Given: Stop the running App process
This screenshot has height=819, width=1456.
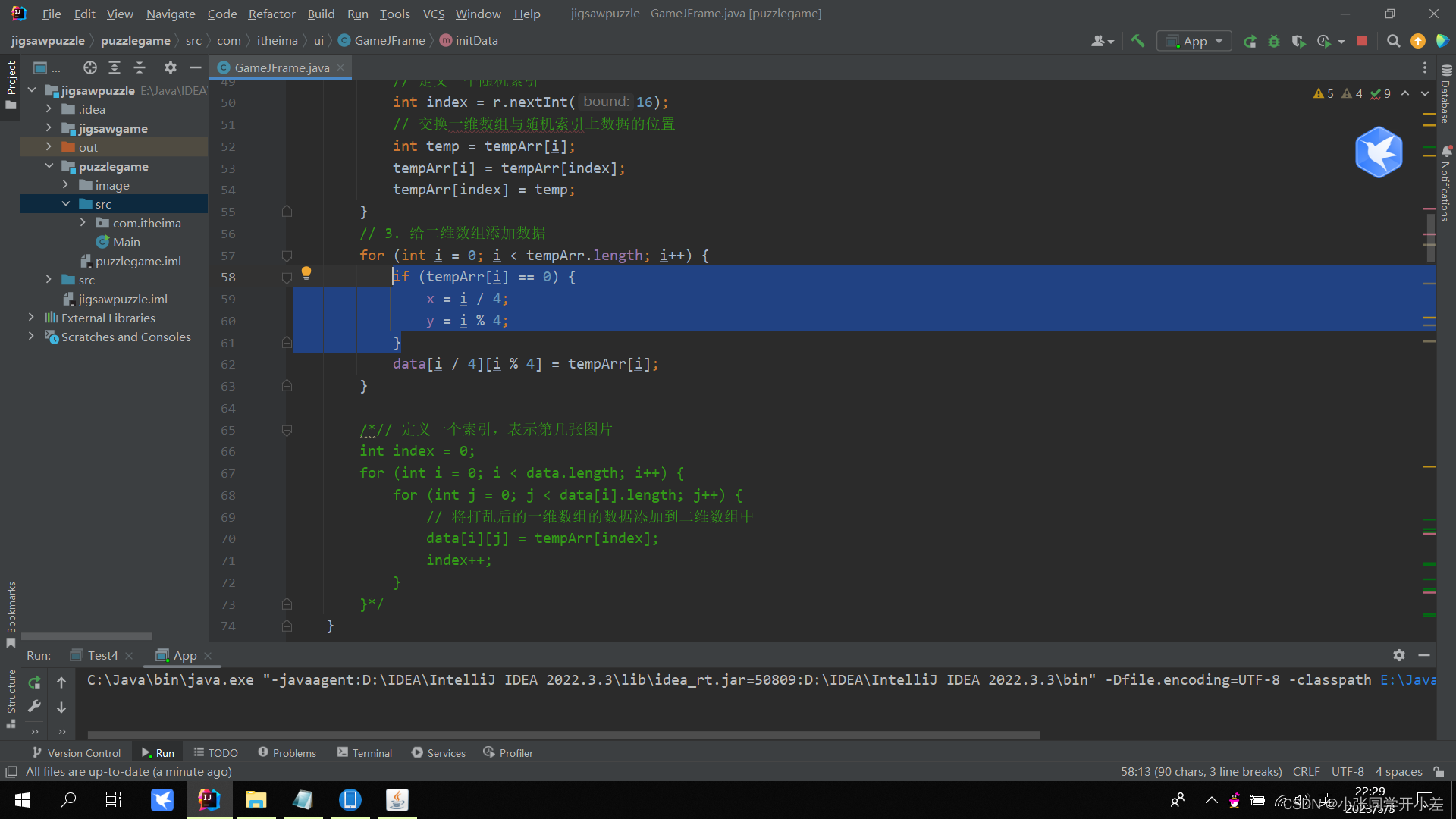Looking at the screenshot, I should pyautogui.click(x=1362, y=41).
